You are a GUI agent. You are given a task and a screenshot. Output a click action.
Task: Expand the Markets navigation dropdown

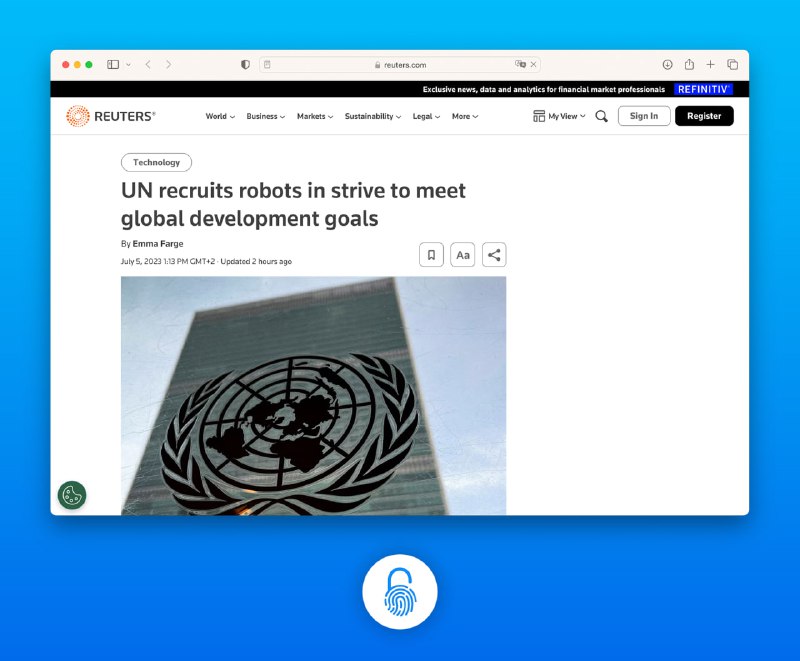coord(315,116)
